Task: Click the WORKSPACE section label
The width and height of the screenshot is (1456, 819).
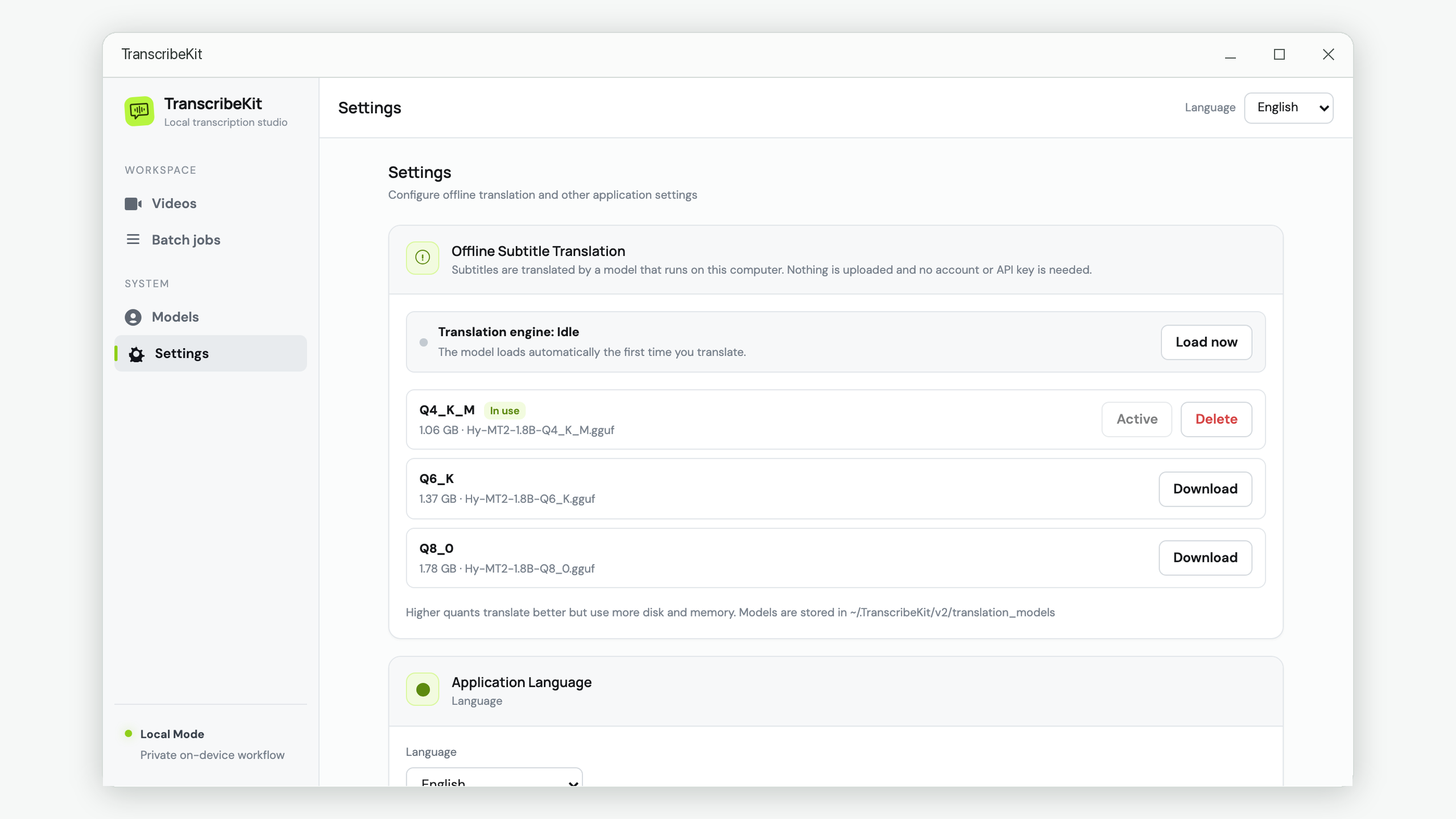Action: [160, 170]
